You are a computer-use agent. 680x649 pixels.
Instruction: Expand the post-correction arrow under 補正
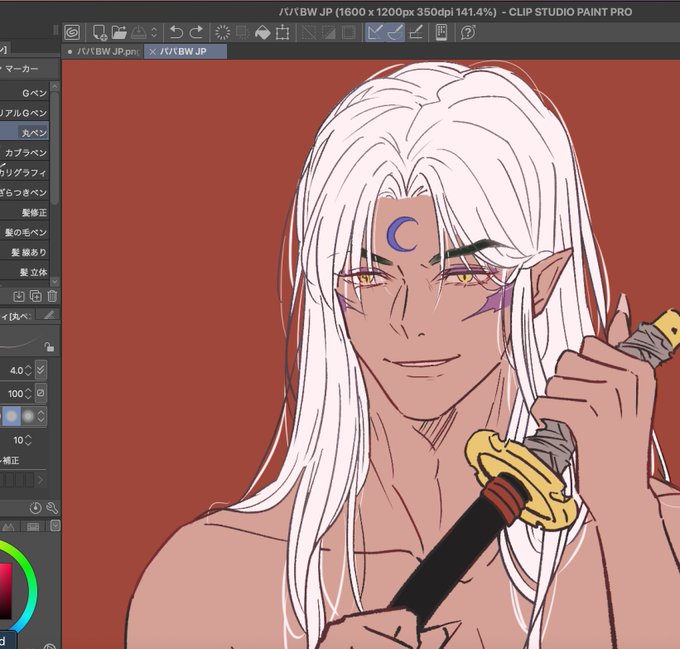click(x=41, y=480)
